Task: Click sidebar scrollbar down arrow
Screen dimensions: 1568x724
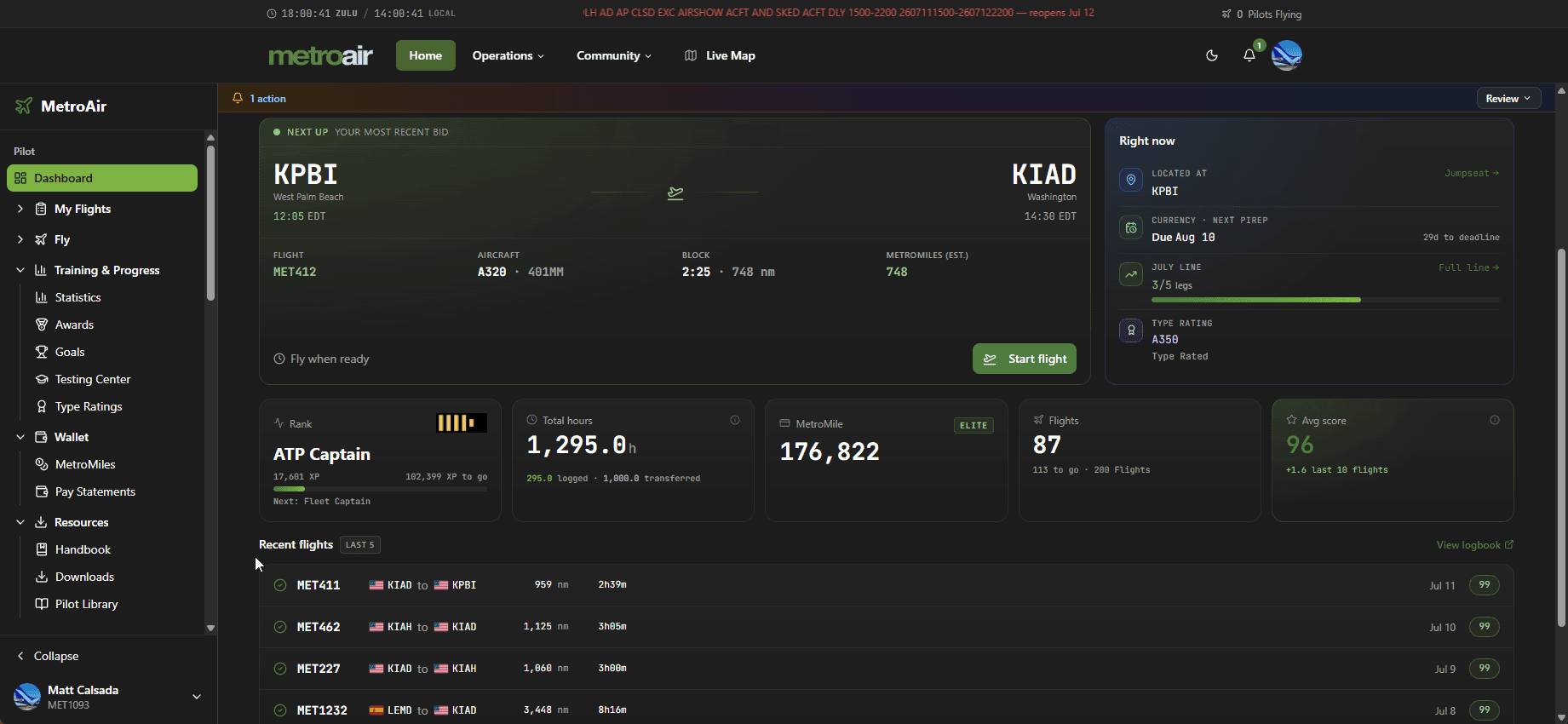Action: tap(210, 628)
